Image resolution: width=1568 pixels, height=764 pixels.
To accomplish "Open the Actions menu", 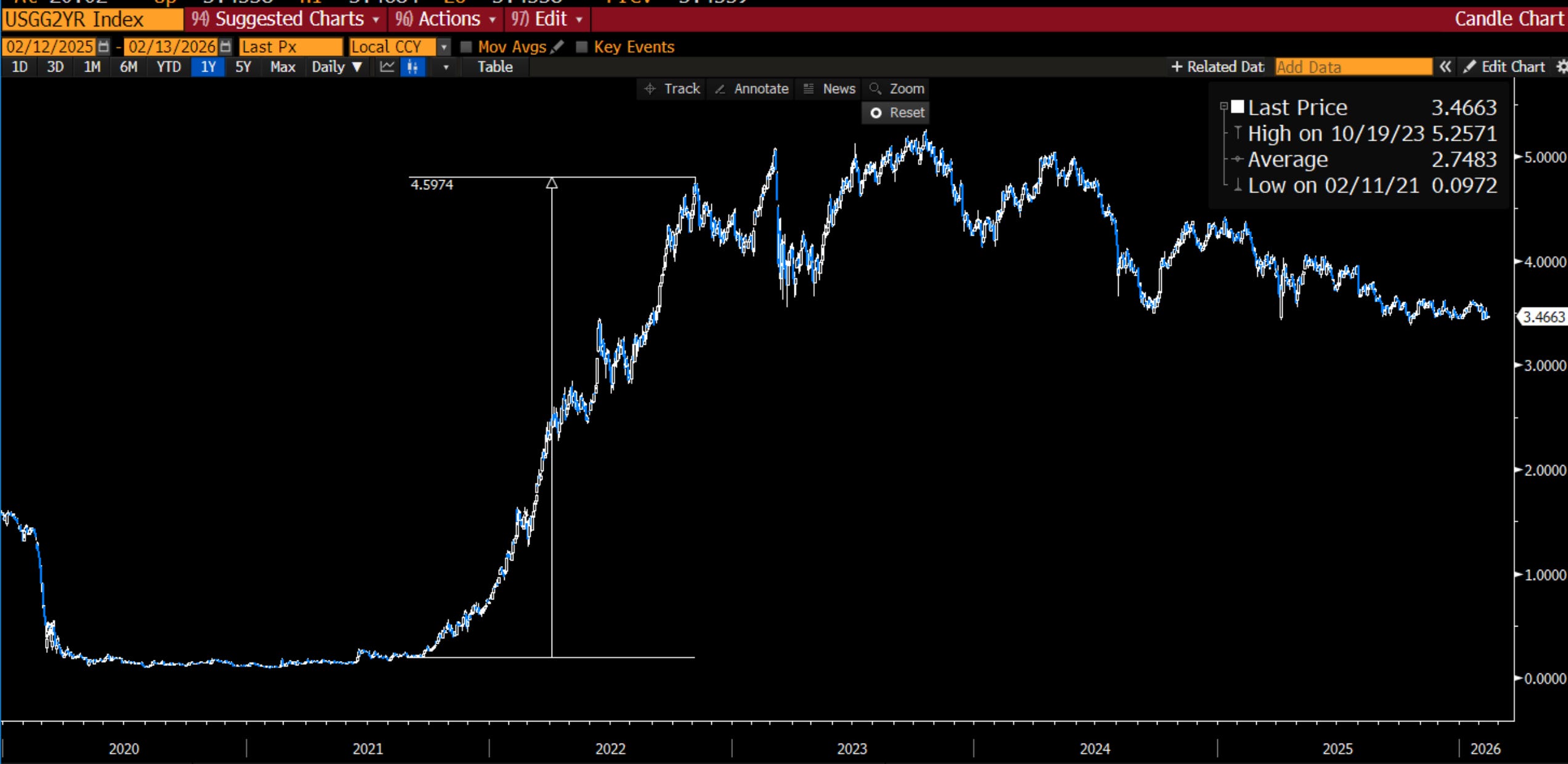I will tap(446, 19).
